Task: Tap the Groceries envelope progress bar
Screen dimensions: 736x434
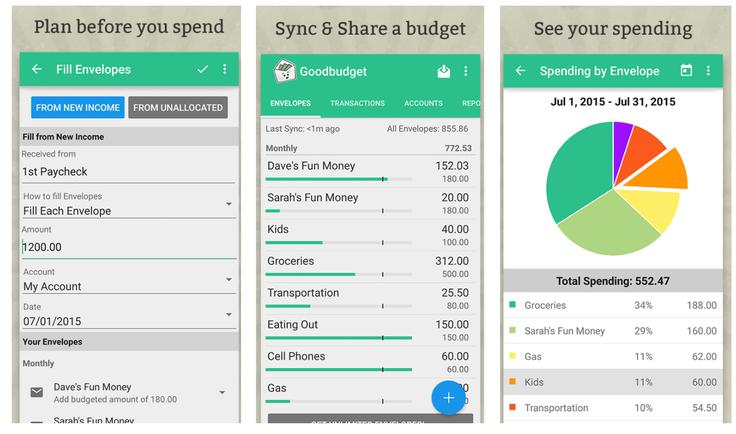Action: tap(338, 274)
